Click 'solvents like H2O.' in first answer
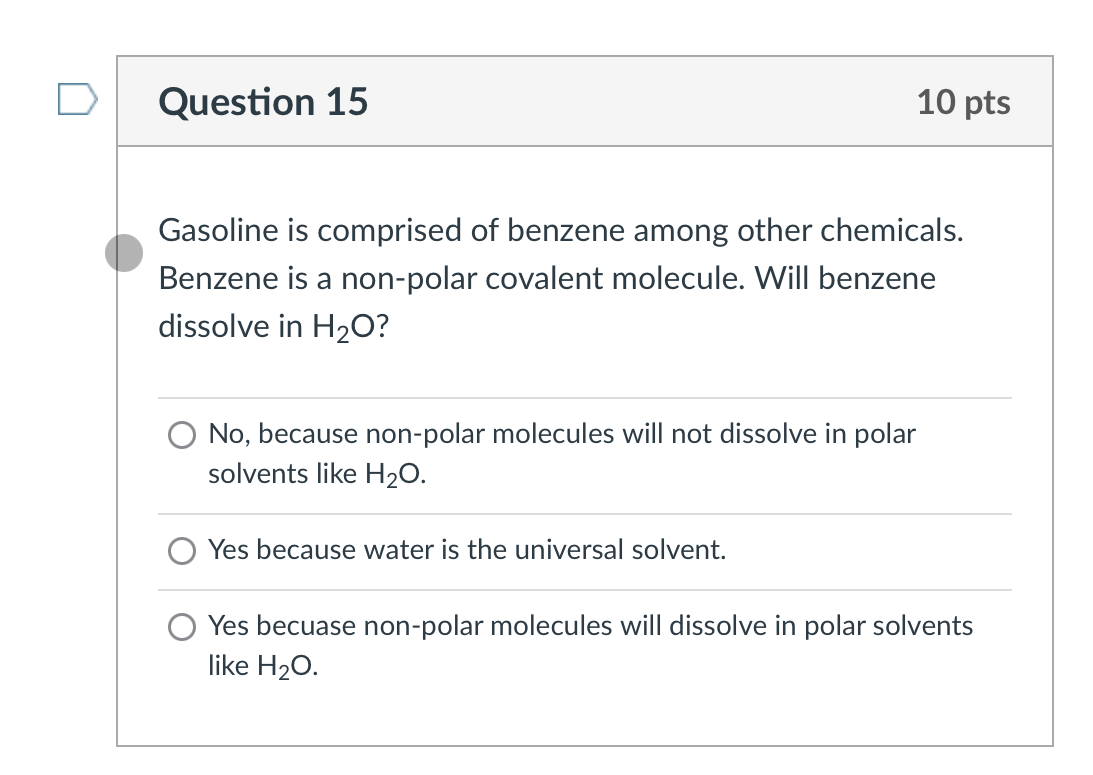The image size is (1093, 775). [x=316, y=475]
